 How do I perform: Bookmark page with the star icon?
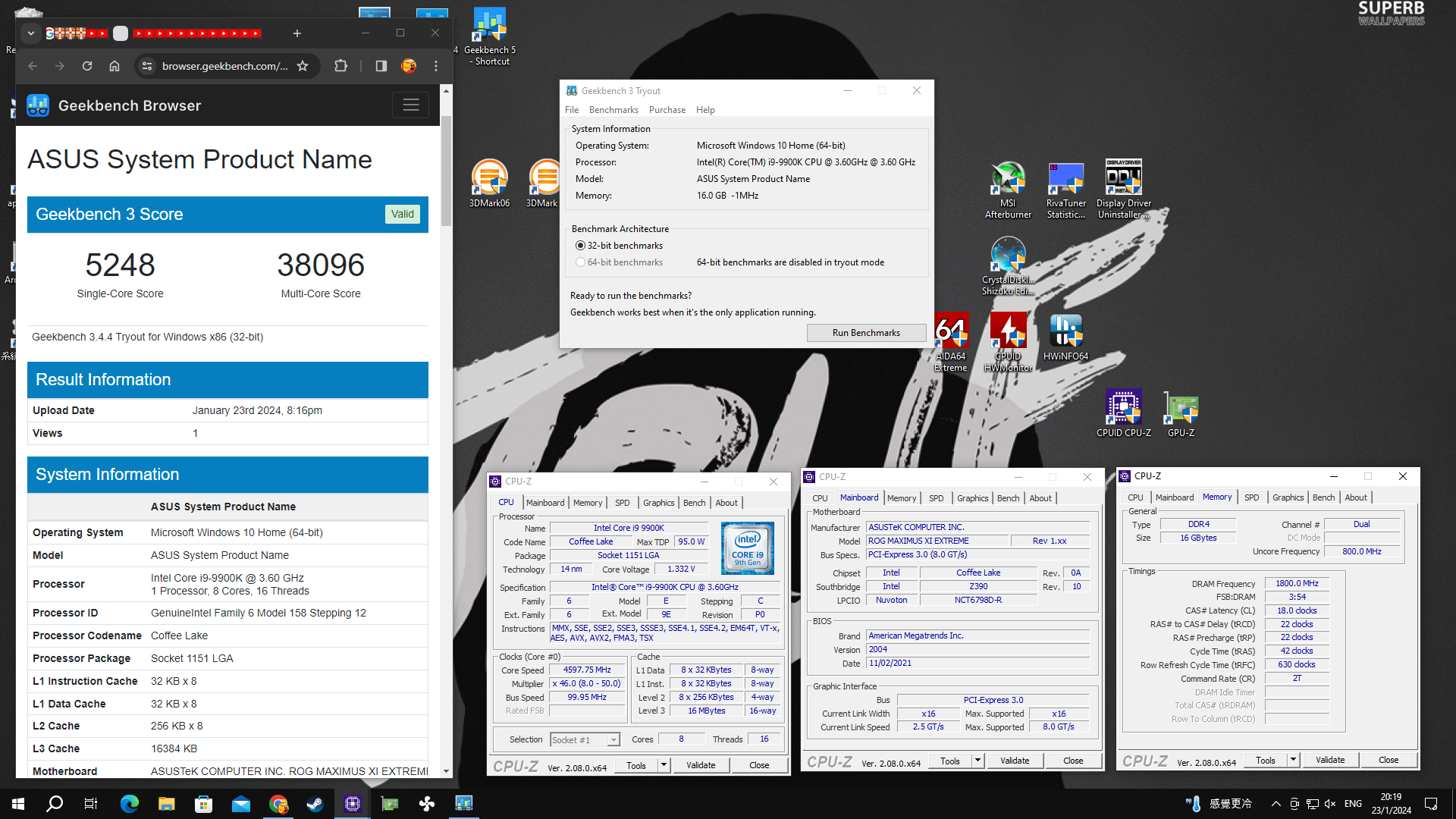(x=303, y=66)
